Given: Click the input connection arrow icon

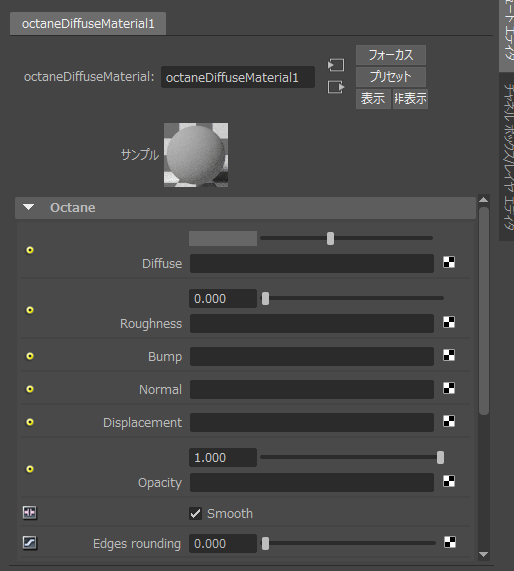Looking at the screenshot, I should pos(336,65).
